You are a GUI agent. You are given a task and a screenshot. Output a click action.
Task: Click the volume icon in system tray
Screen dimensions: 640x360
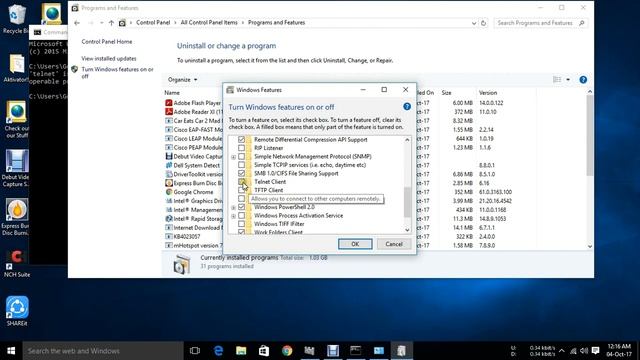pos(584,351)
